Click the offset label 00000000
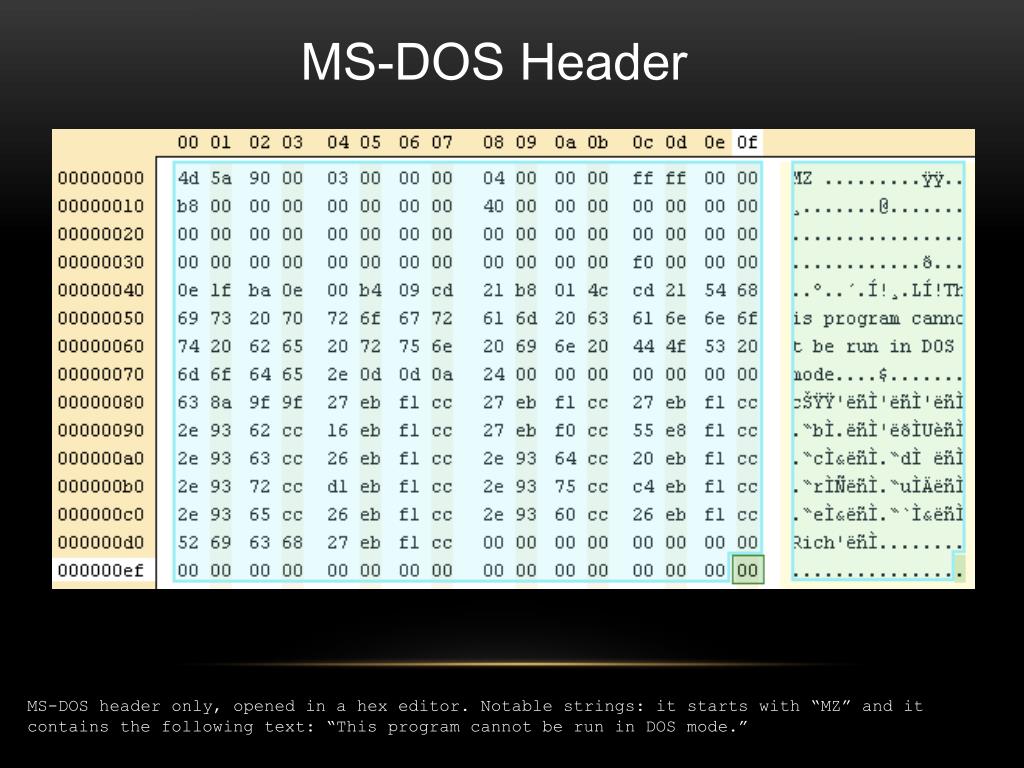This screenshot has width=1024, height=768. (x=101, y=178)
